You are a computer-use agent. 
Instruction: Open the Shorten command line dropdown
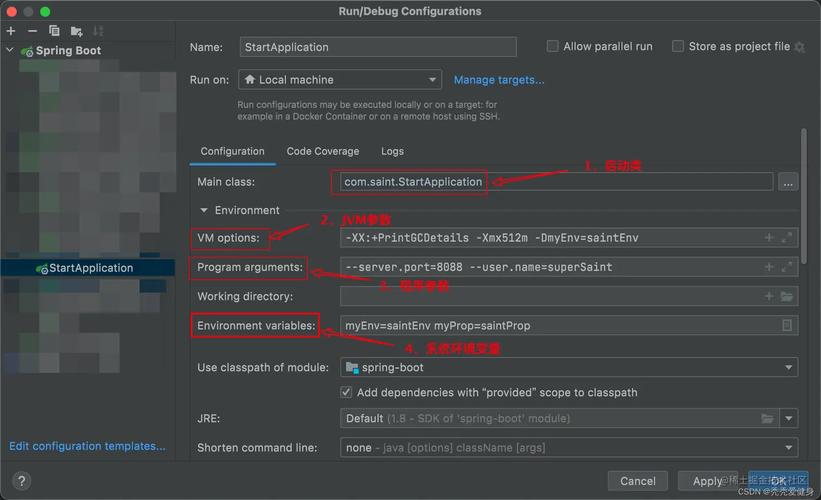[x=569, y=448]
